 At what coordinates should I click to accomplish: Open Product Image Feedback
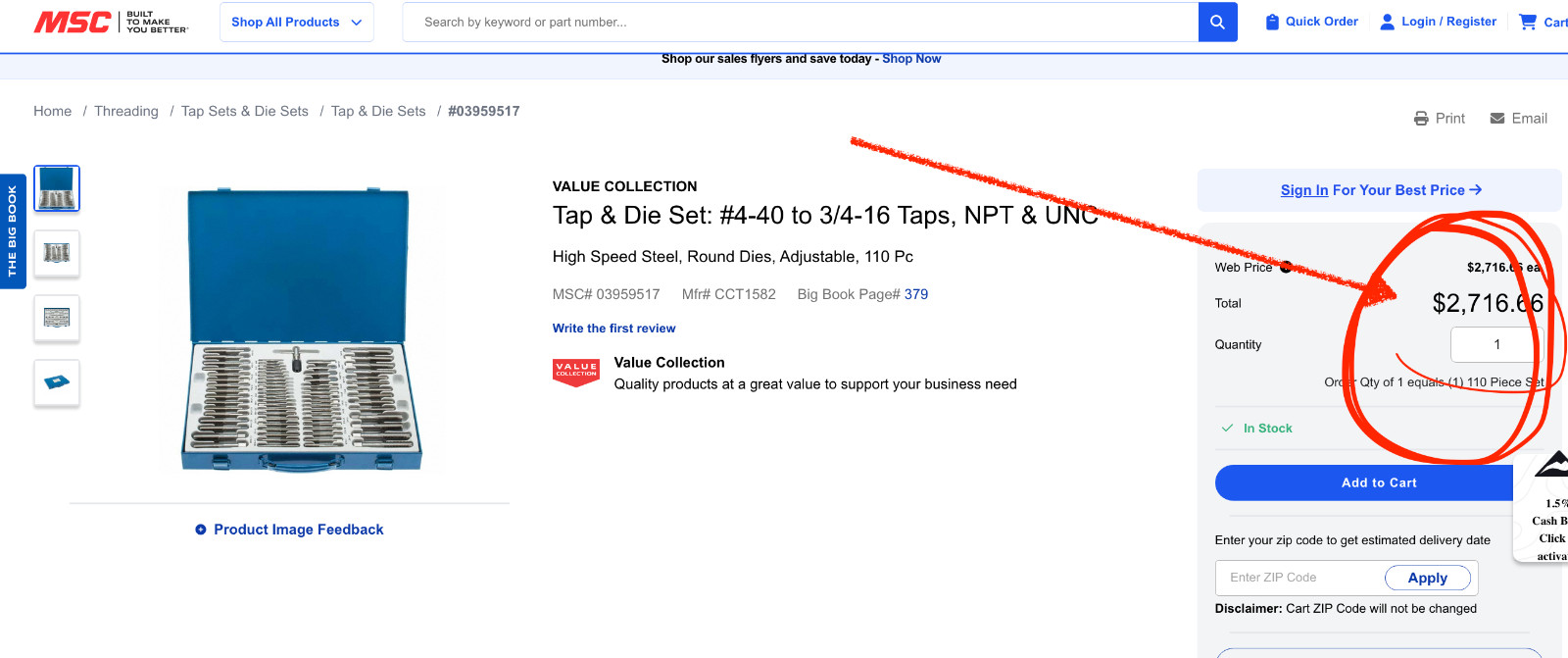(298, 530)
